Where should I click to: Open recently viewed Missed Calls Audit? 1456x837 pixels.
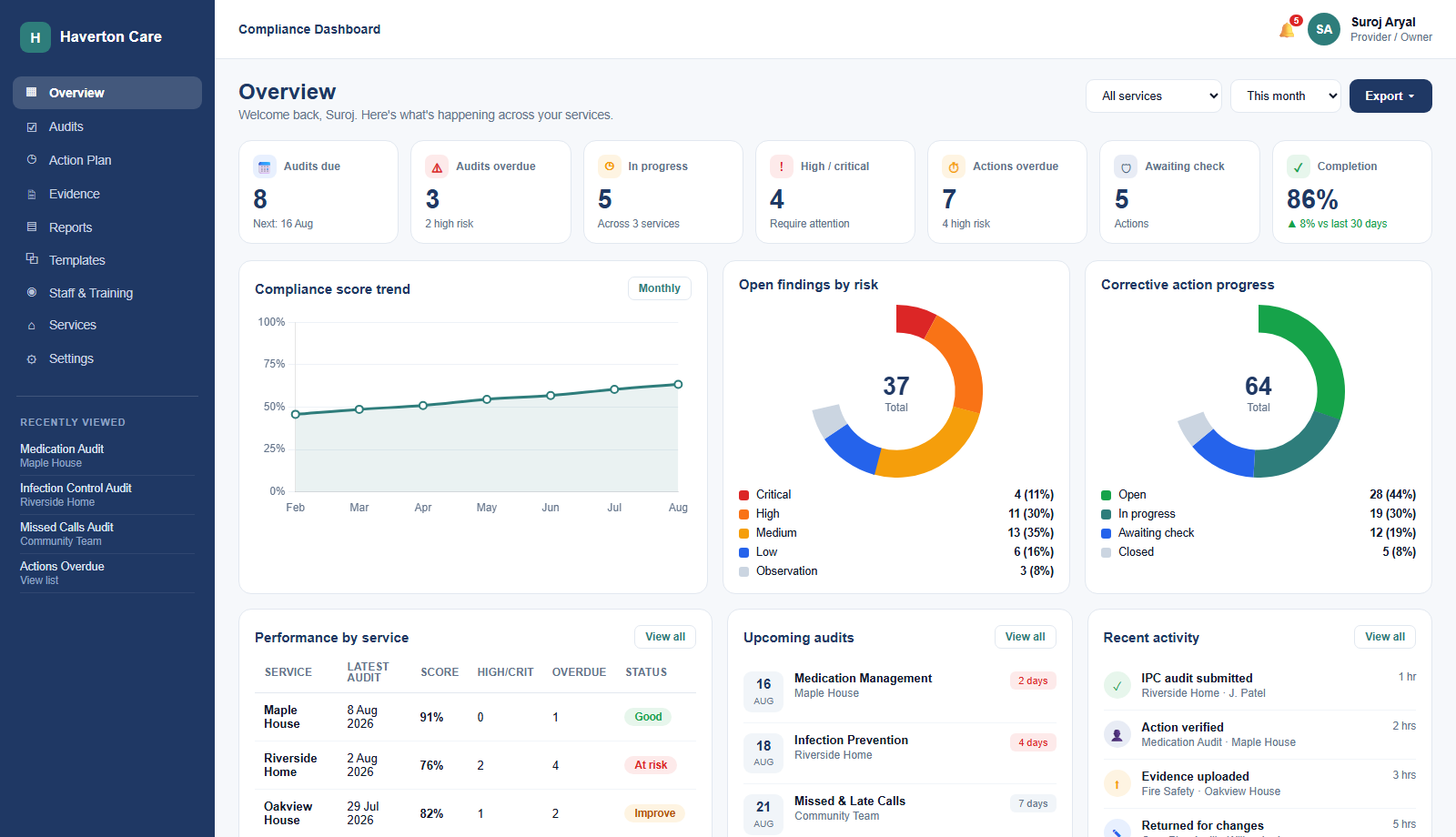pyautogui.click(x=107, y=534)
